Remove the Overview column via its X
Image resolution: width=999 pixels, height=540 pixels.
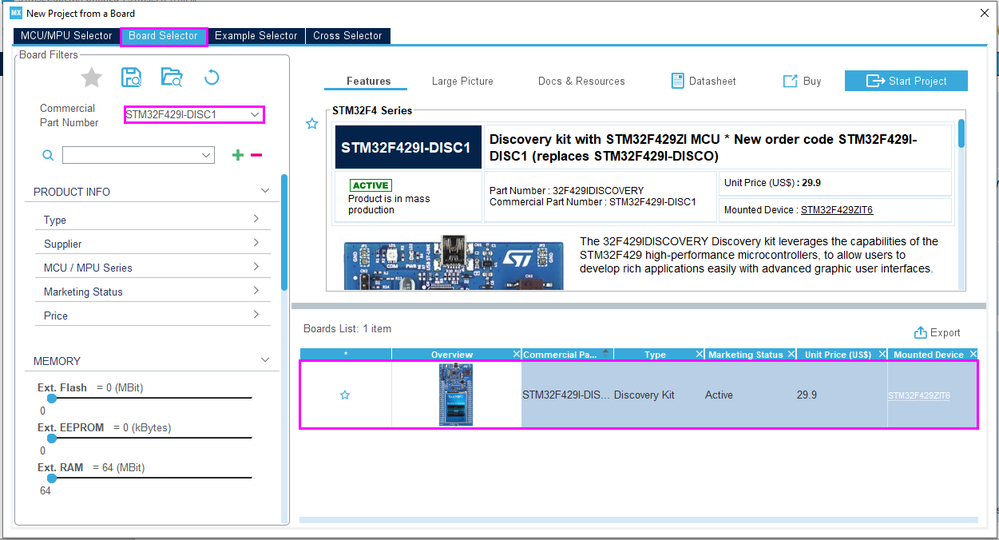517,354
